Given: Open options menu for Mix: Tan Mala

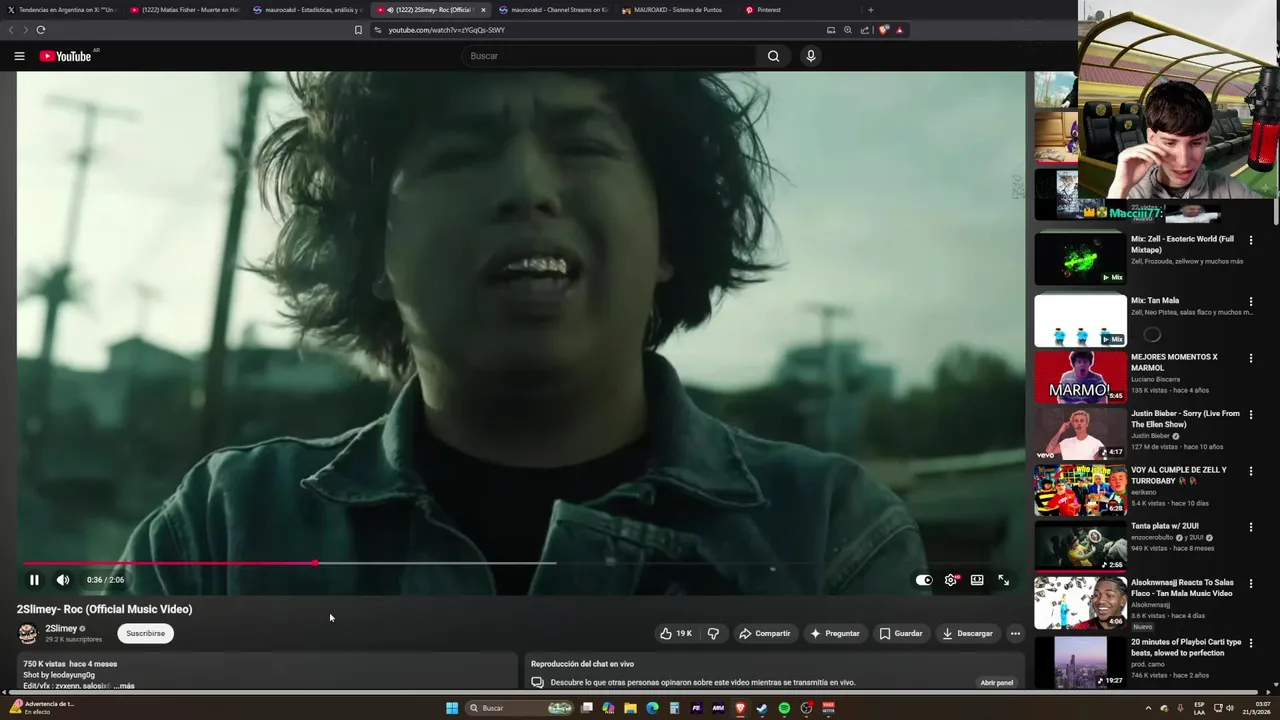Looking at the screenshot, I should [1250, 301].
